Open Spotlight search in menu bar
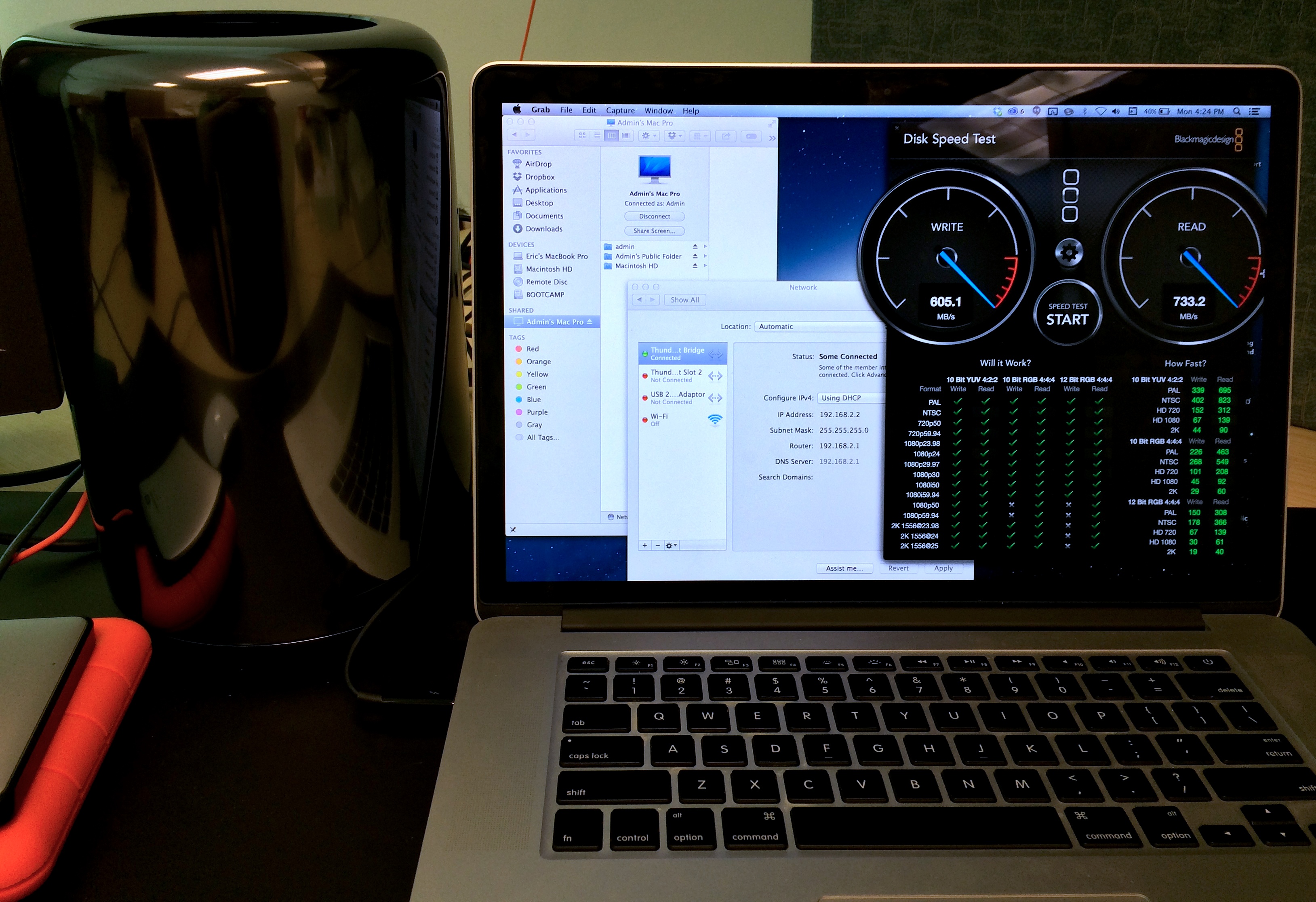 pyautogui.click(x=1237, y=111)
